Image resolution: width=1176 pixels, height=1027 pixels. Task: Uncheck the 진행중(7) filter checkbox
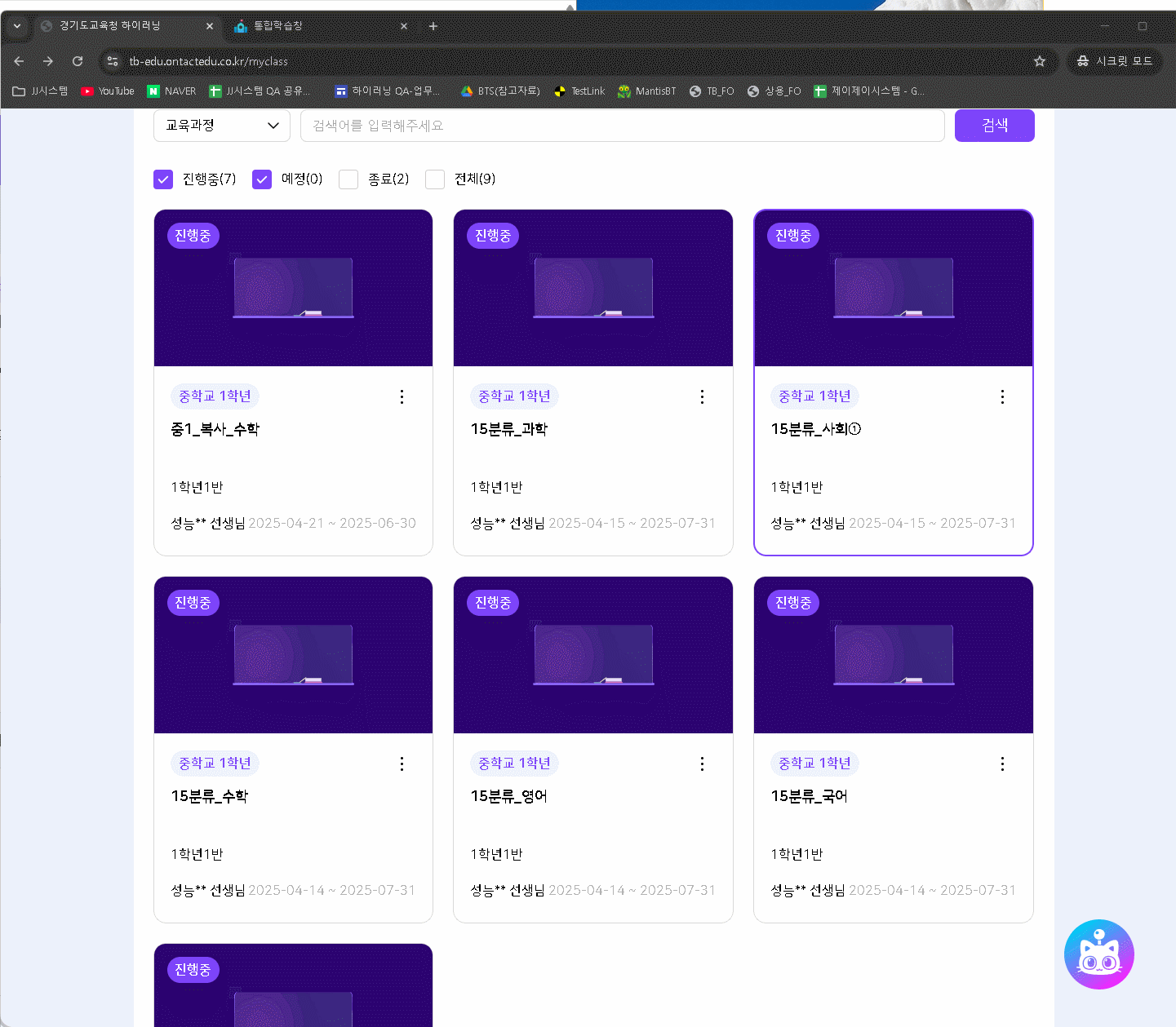click(x=163, y=179)
